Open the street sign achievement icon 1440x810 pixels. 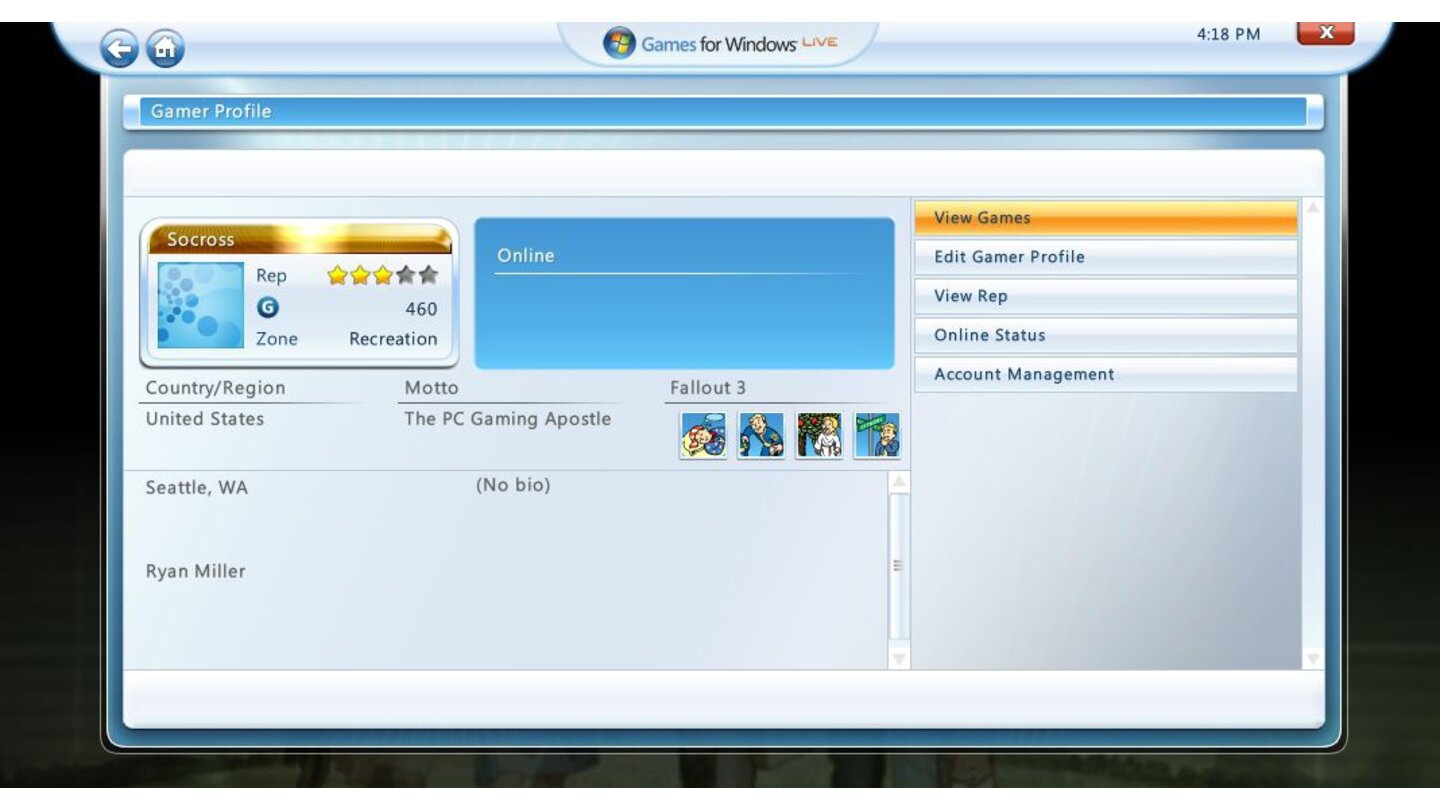[876, 435]
